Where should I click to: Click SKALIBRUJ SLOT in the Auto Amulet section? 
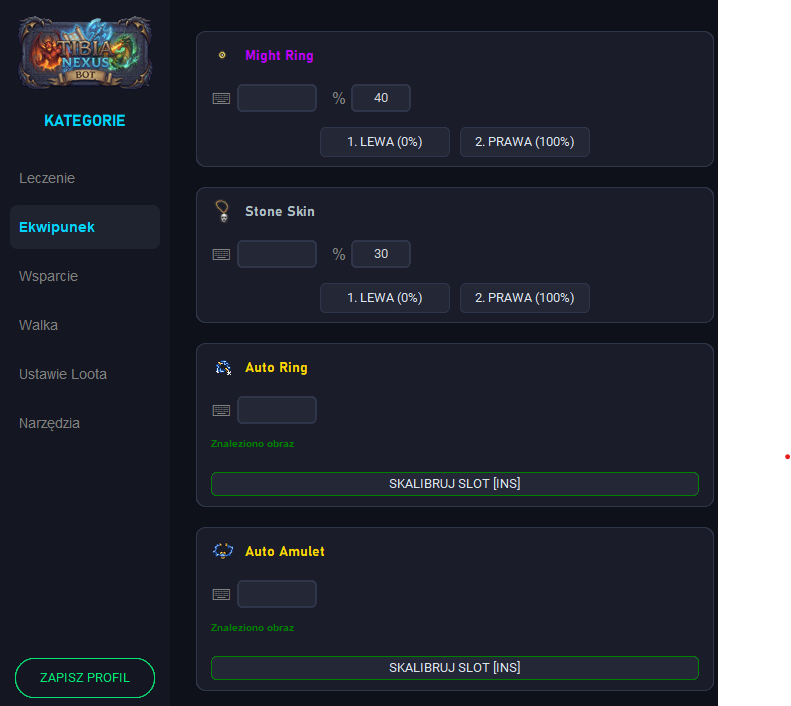coord(454,668)
